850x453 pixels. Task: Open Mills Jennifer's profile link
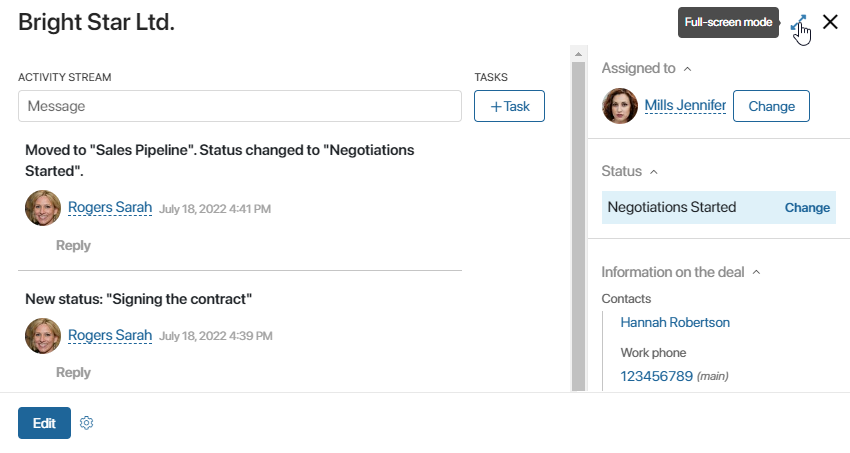pyautogui.click(x=685, y=105)
